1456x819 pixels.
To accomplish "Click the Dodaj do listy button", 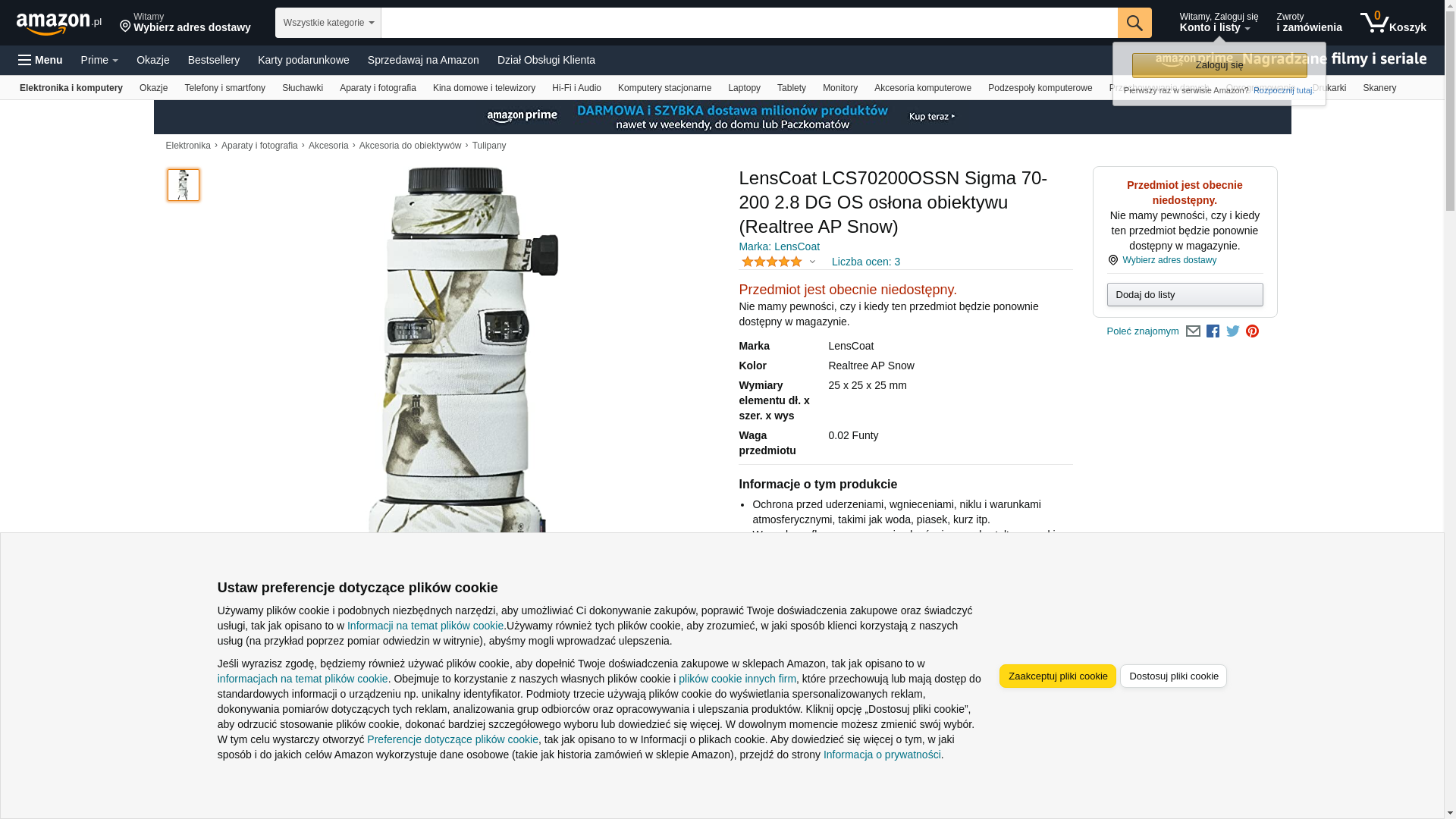I will click(x=1185, y=295).
